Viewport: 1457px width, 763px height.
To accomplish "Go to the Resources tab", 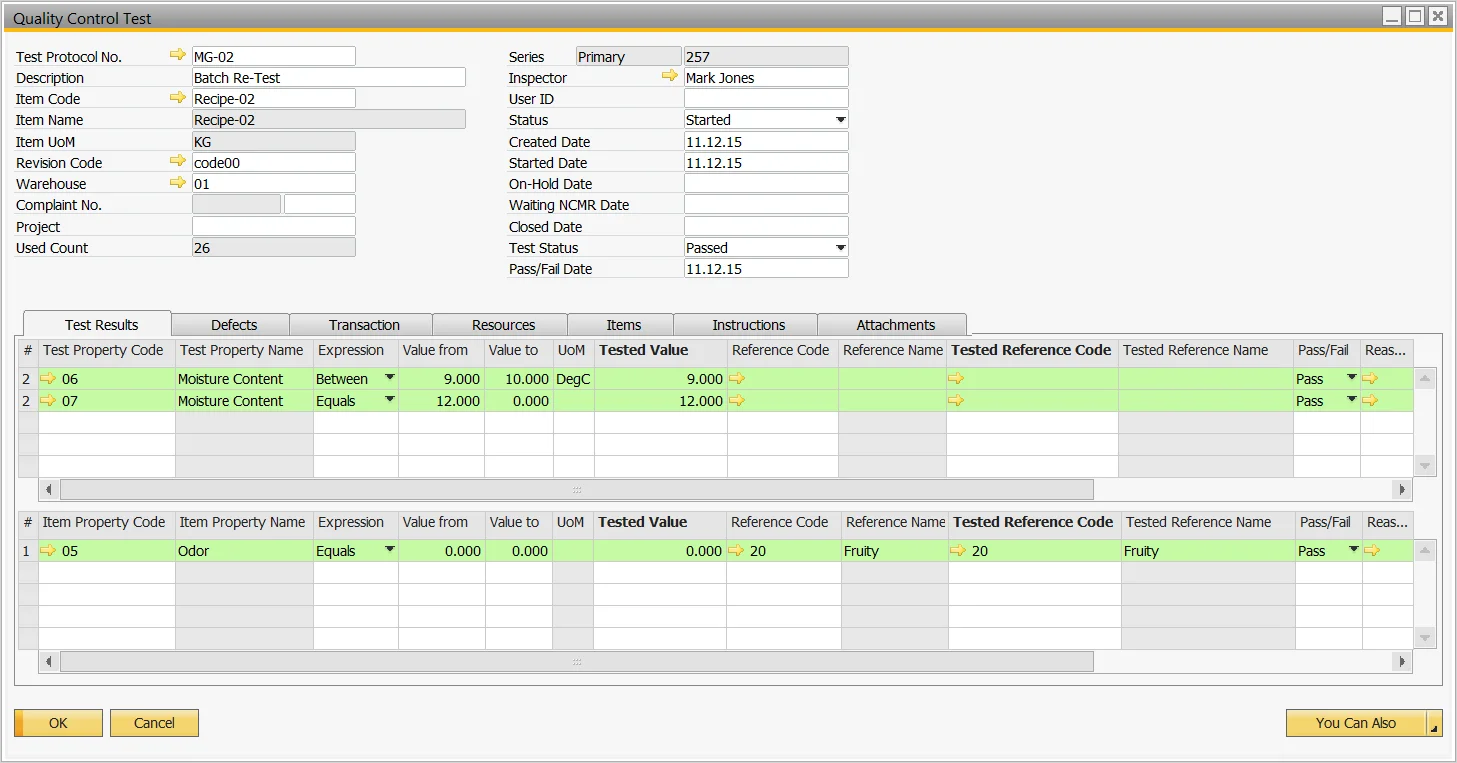I will (503, 325).
